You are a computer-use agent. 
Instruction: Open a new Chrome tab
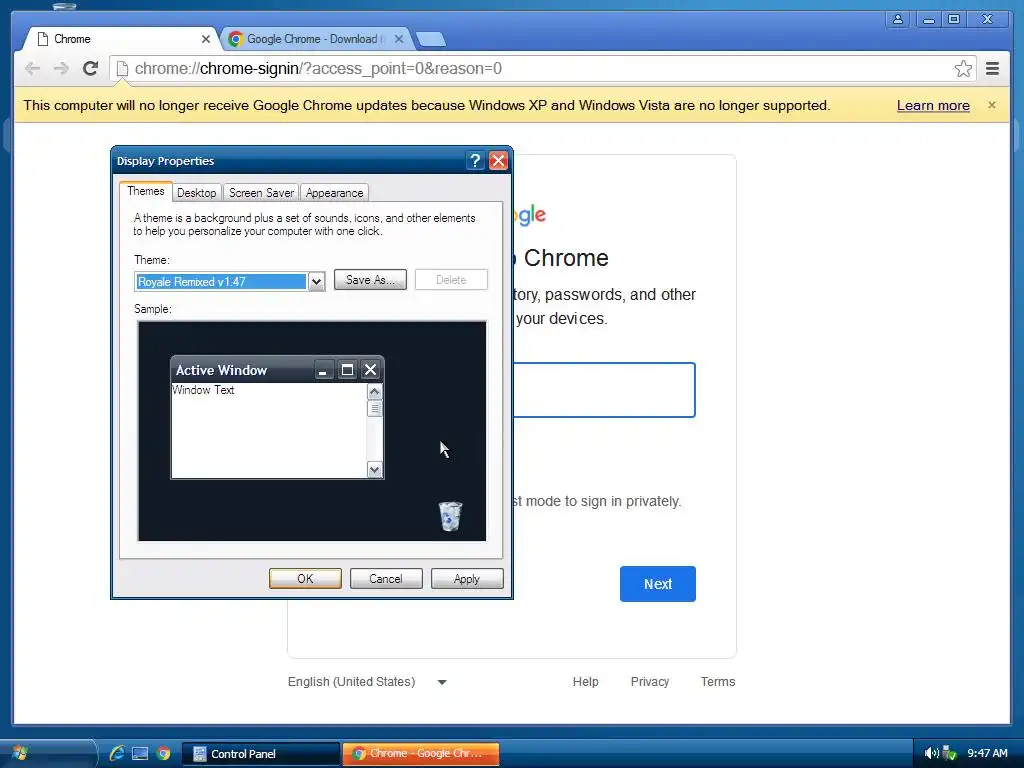tap(431, 39)
